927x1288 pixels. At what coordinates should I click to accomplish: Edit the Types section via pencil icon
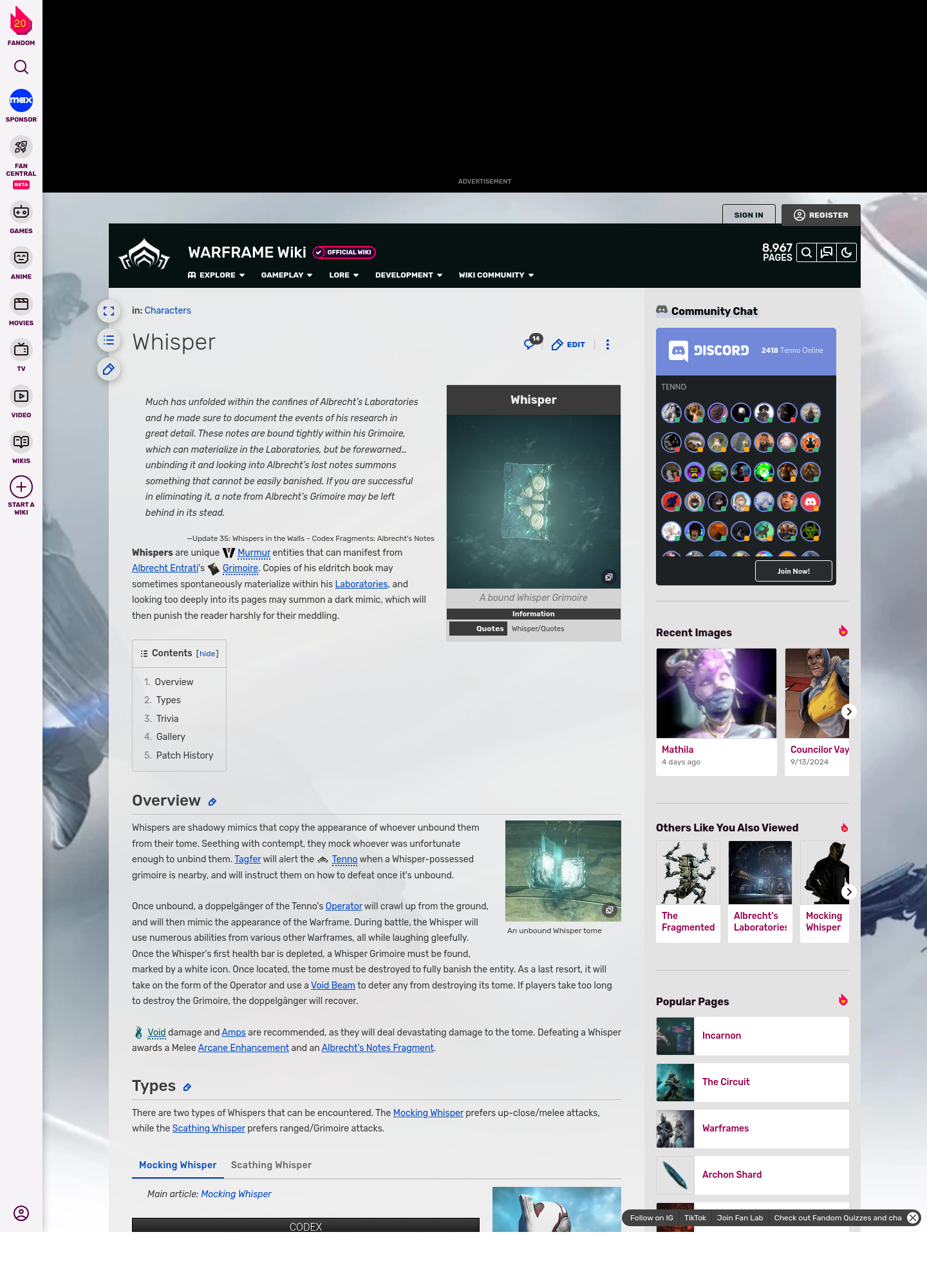click(187, 1087)
